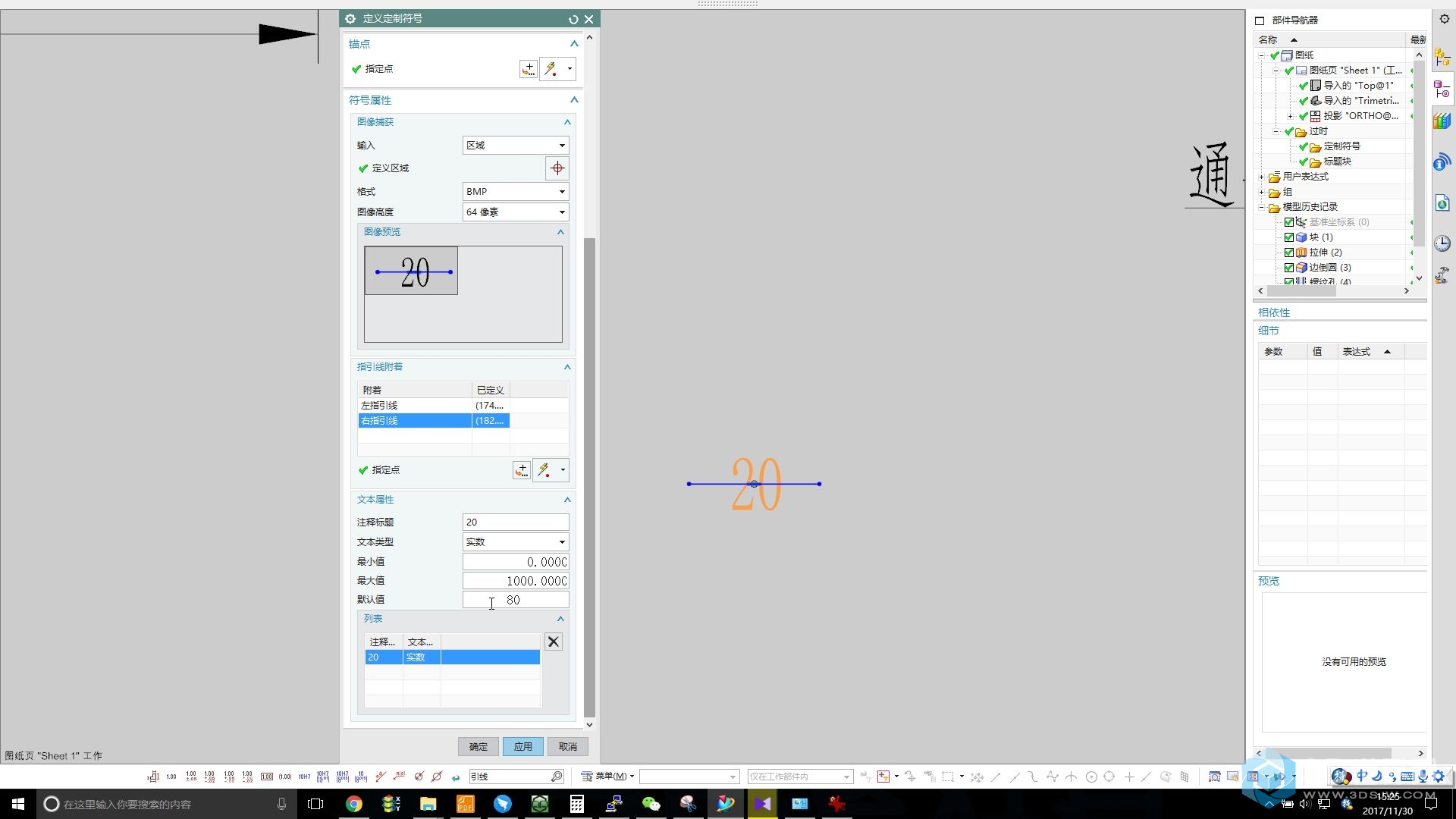Open Chrome from the taskbar
Image resolution: width=1456 pixels, height=819 pixels.
point(354,804)
